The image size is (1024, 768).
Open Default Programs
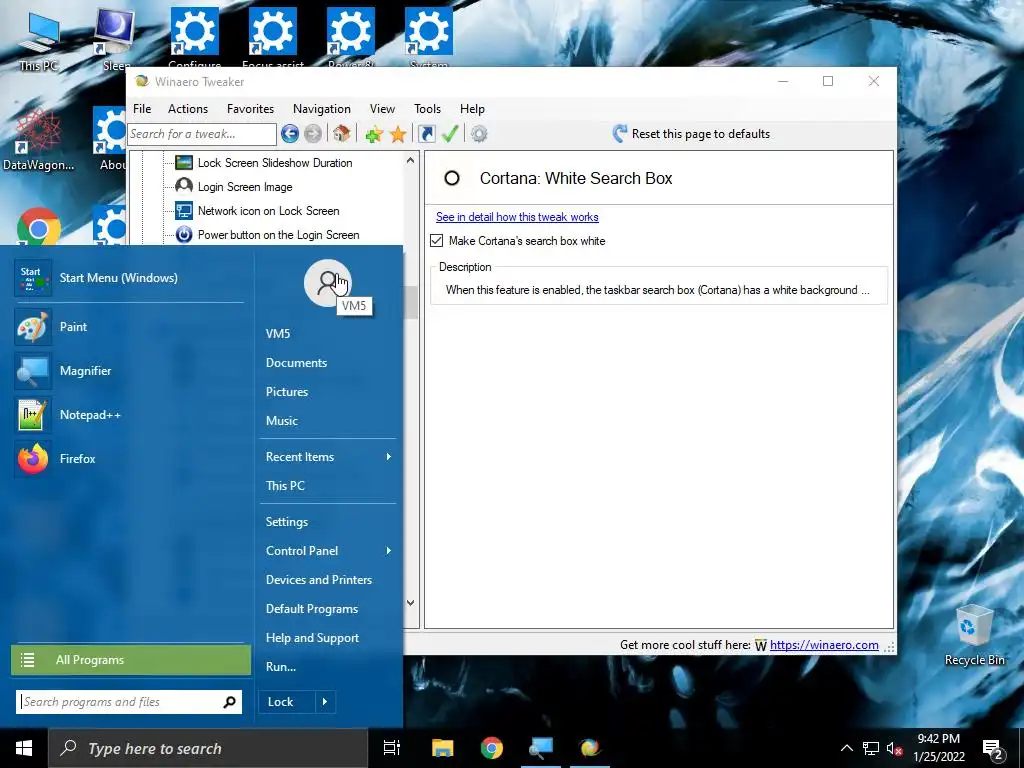[x=312, y=609]
